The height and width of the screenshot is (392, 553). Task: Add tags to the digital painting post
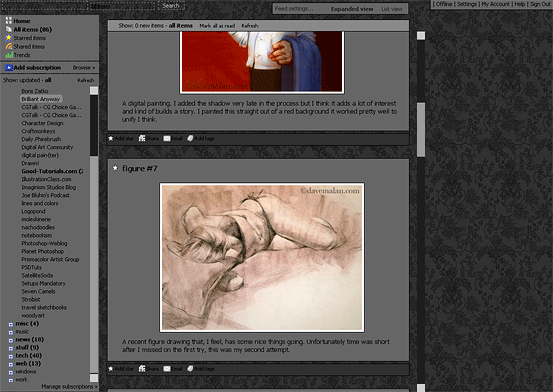pos(201,138)
